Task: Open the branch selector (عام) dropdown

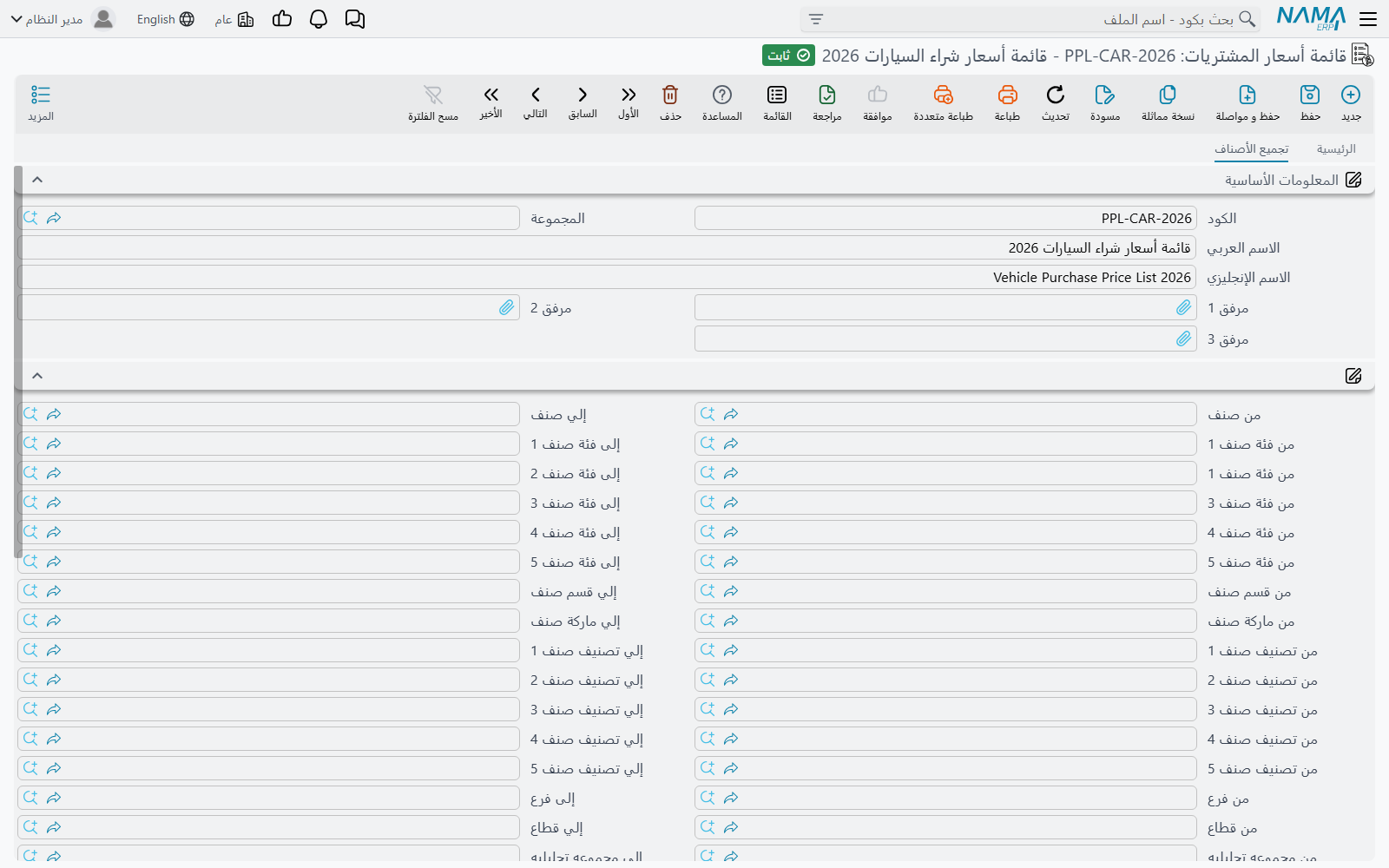Action: 234,19
